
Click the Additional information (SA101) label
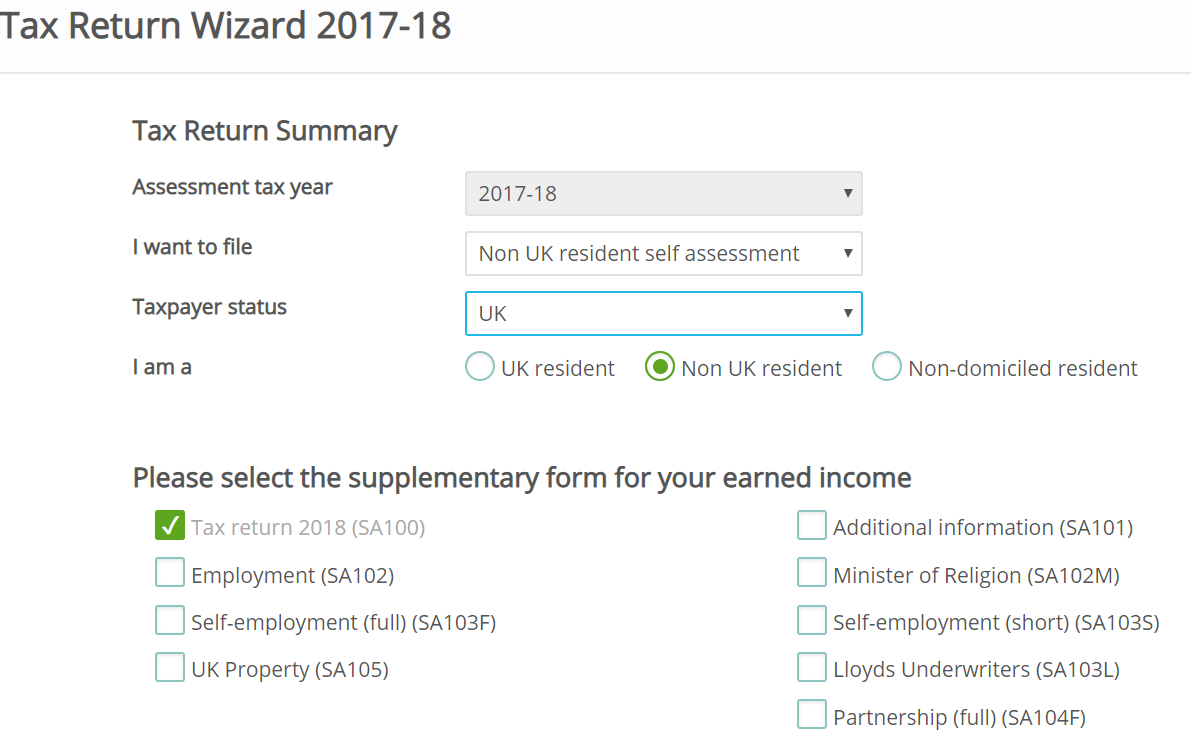982,528
